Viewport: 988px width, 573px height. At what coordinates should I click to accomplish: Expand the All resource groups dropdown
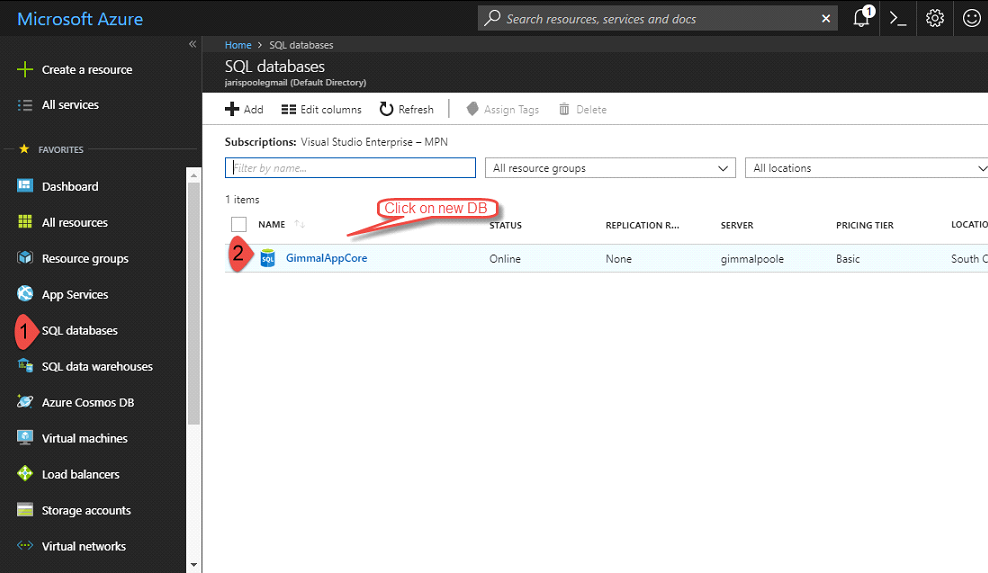pyautogui.click(x=610, y=168)
